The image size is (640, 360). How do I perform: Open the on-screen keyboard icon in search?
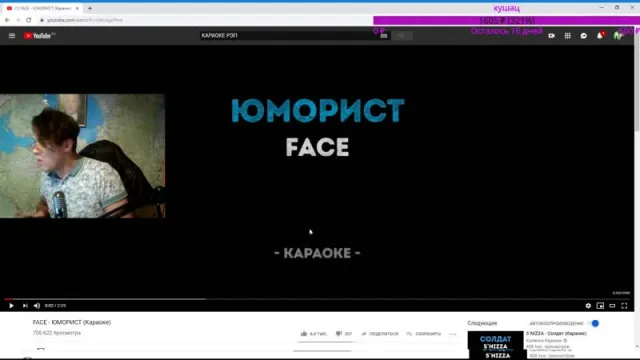[x=384, y=36]
